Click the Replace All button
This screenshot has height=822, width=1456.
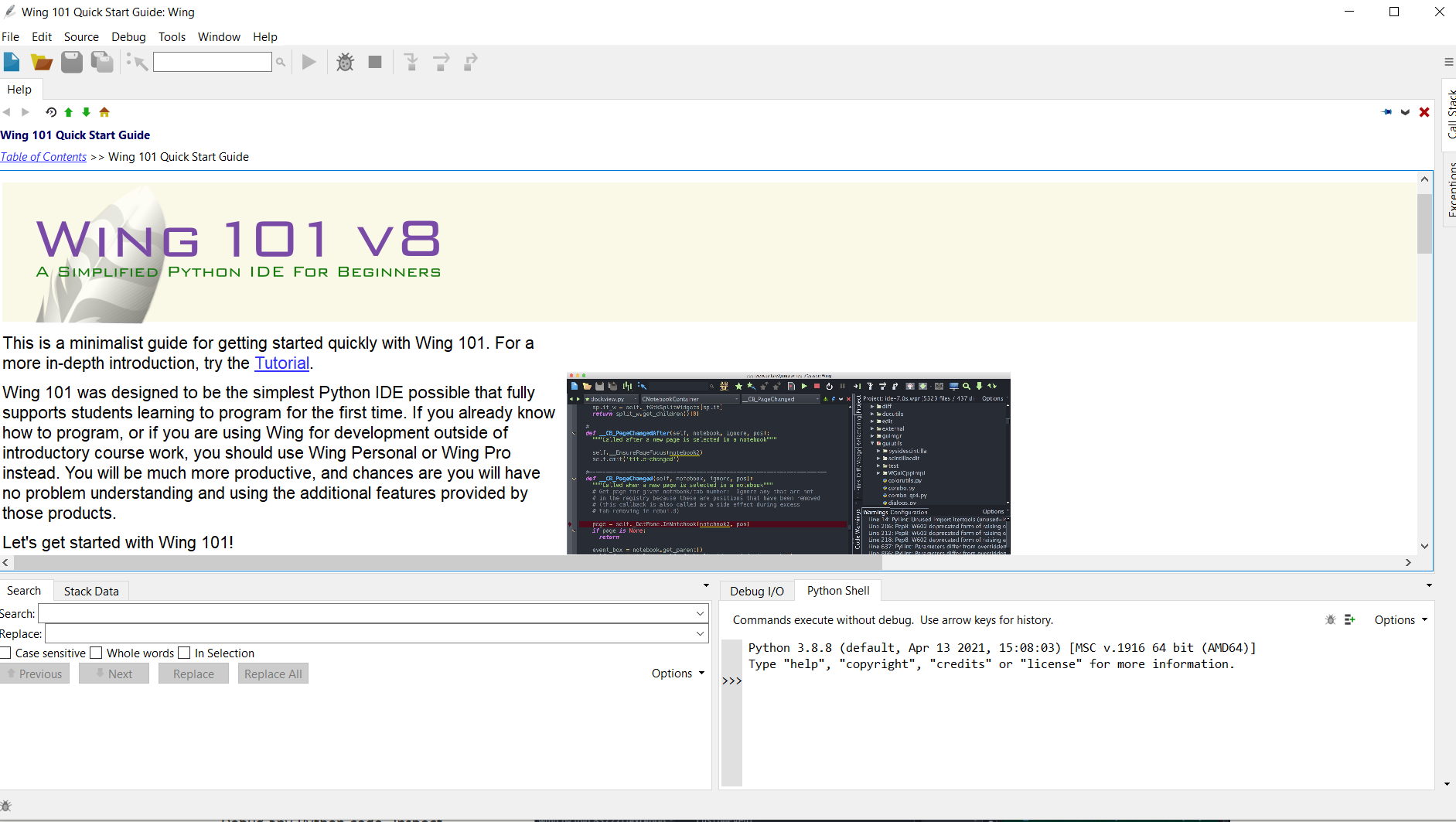click(273, 674)
